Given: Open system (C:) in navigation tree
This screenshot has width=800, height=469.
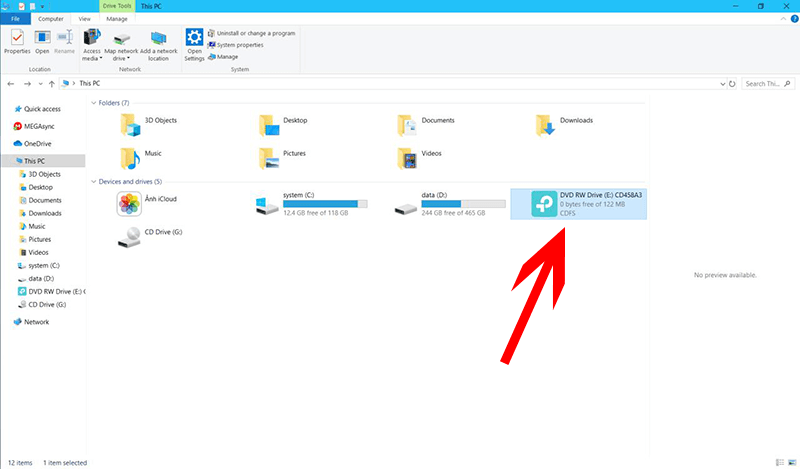Looking at the screenshot, I should [x=39, y=266].
